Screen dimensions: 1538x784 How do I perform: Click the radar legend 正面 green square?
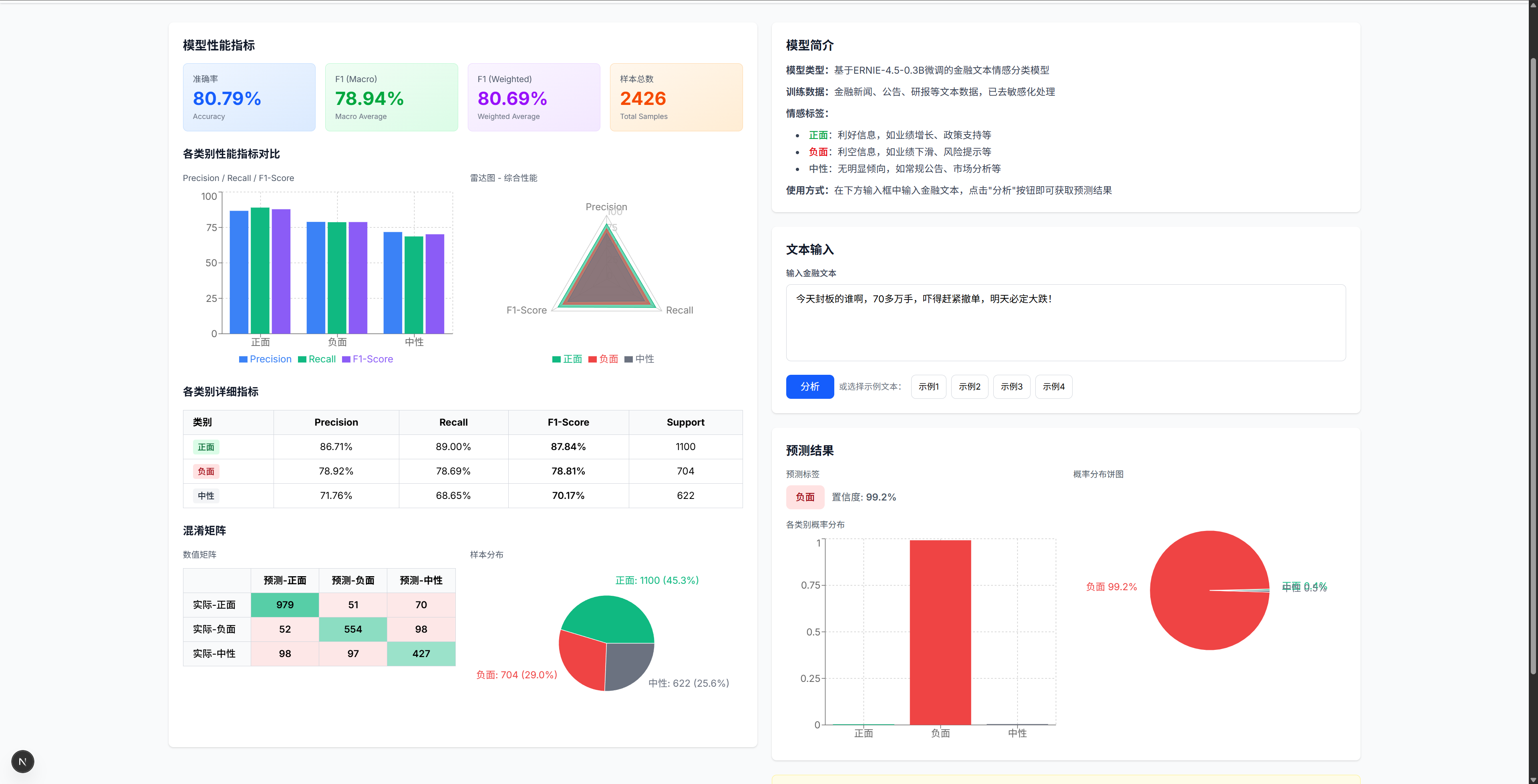pyautogui.click(x=556, y=360)
